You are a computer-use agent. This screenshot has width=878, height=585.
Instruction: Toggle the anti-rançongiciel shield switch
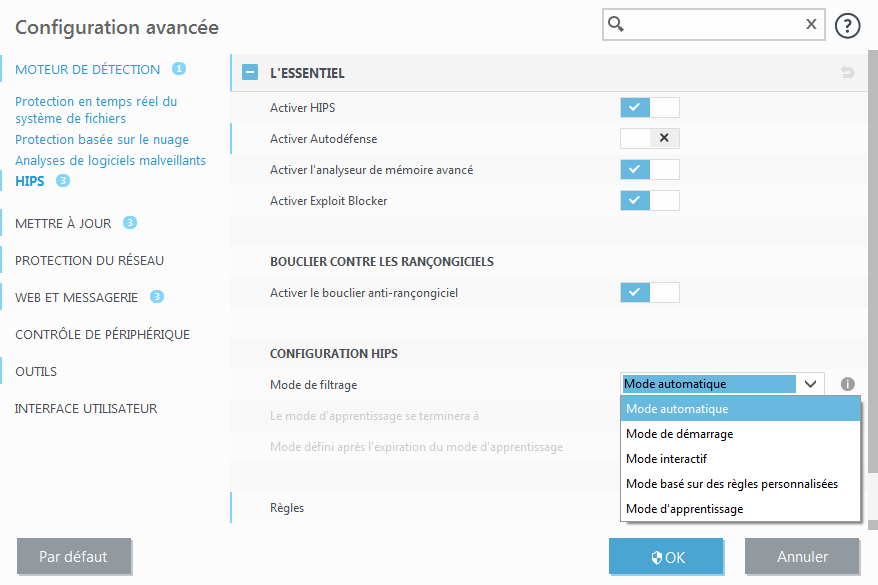pos(649,292)
